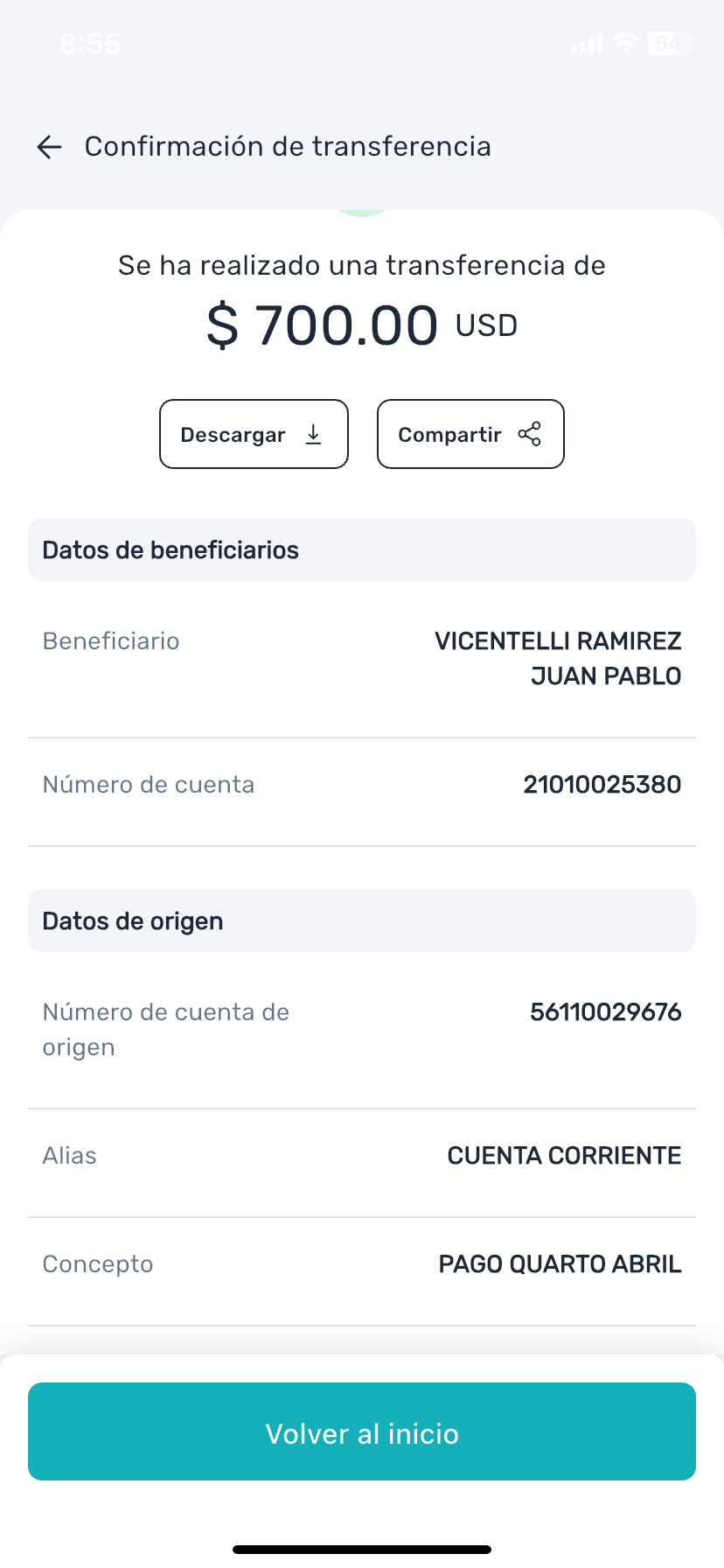Tap the PAGO QUARTO ABRIL concept
Image resolution: width=724 pixels, height=1568 pixels.
pos(560,1264)
